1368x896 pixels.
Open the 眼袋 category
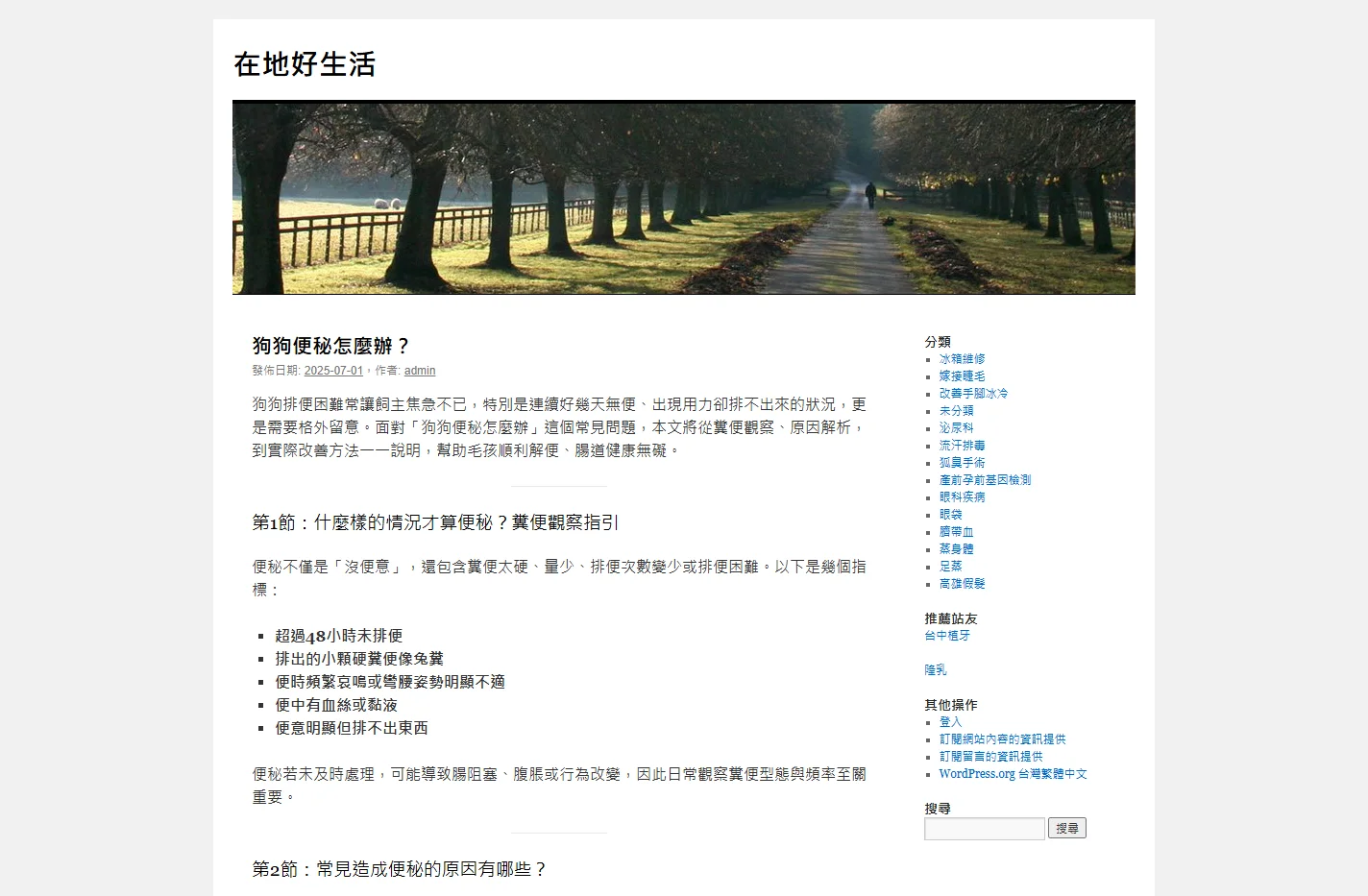(950, 515)
